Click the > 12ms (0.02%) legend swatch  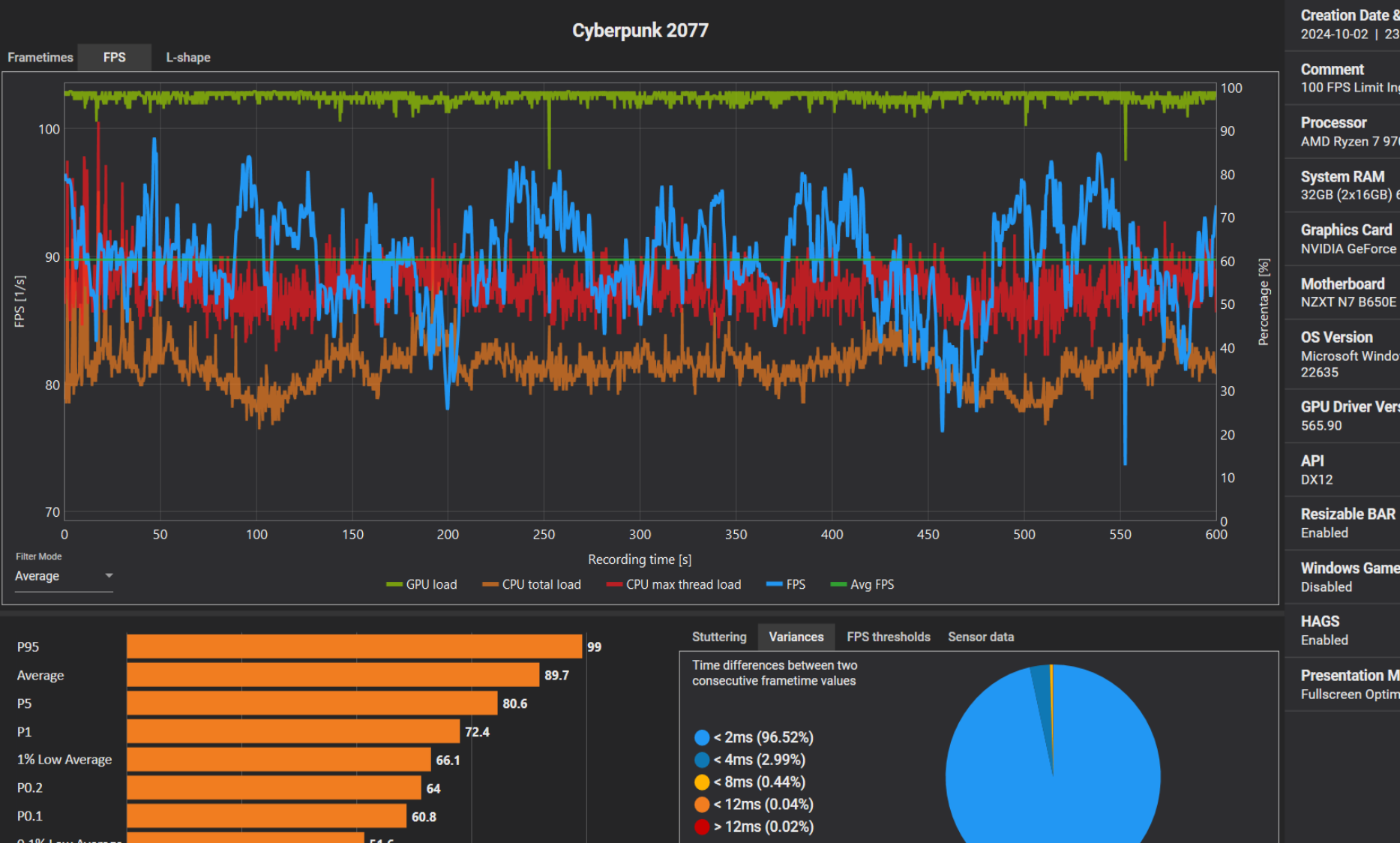click(x=702, y=826)
